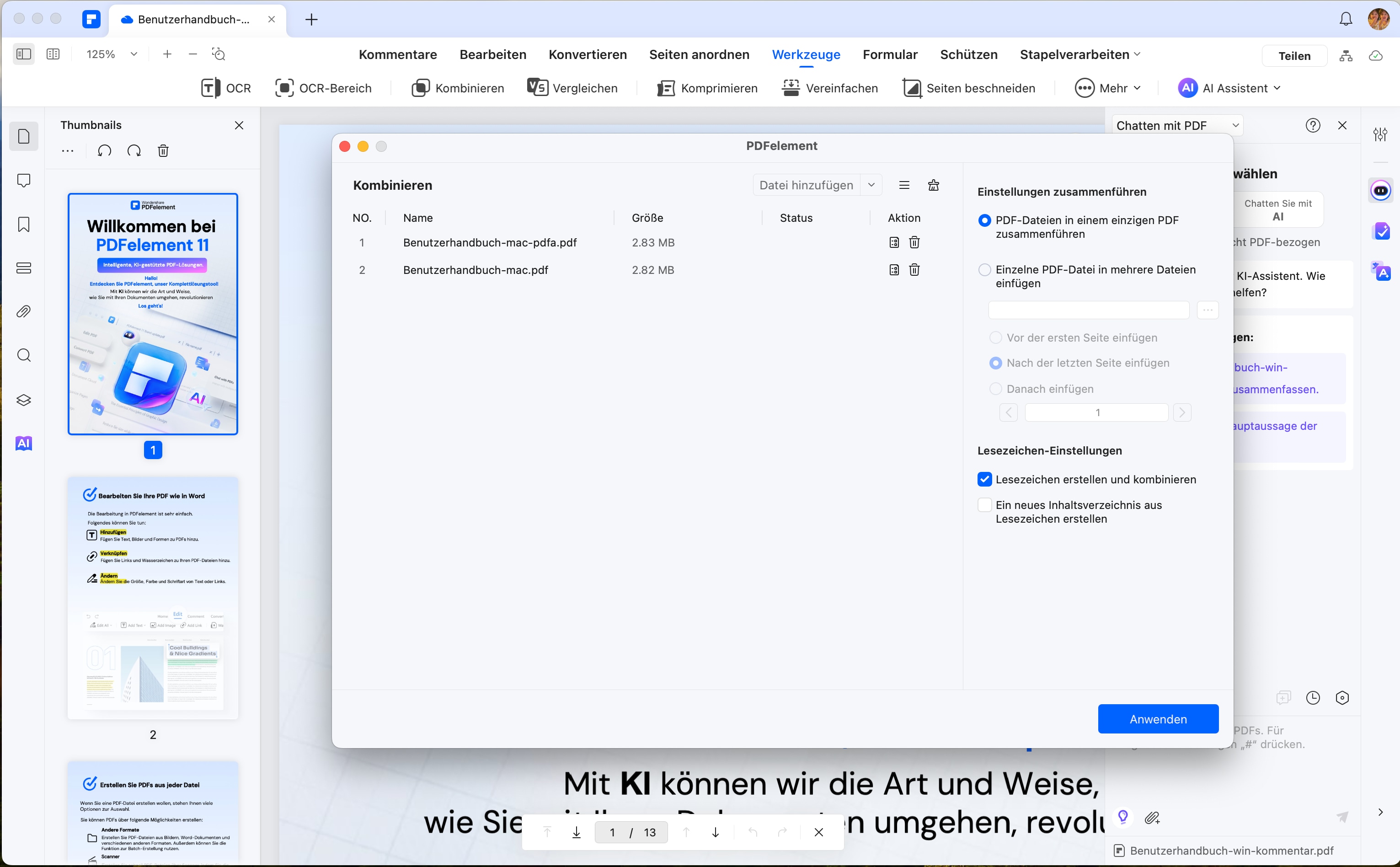1400x867 pixels.
Task: Click the list view icon in Kombinieren
Action: (905, 185)
